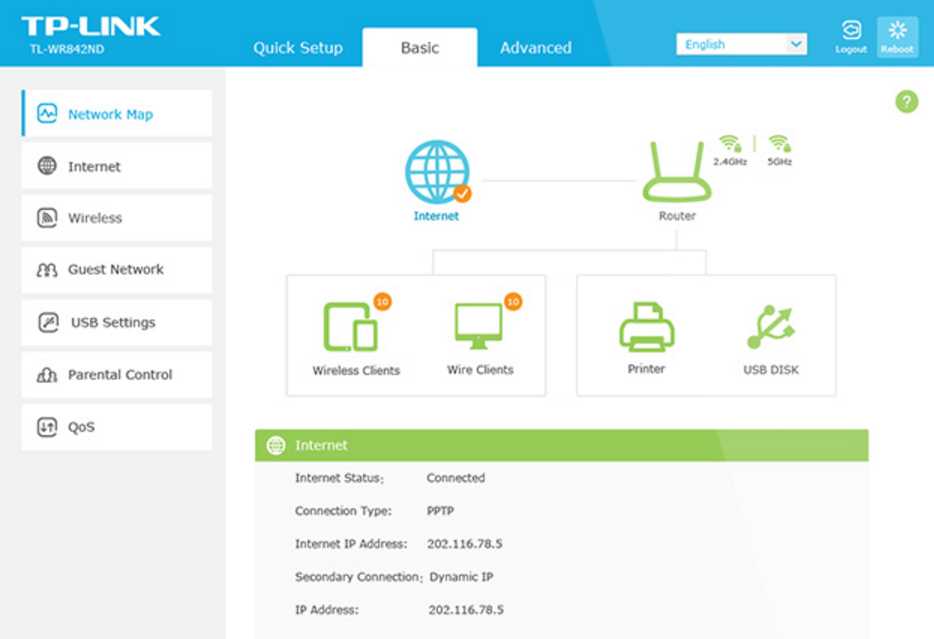This screenshot has width=934, height=639.
Task: Open USB Settings from the sidebar
Action: 116,322
